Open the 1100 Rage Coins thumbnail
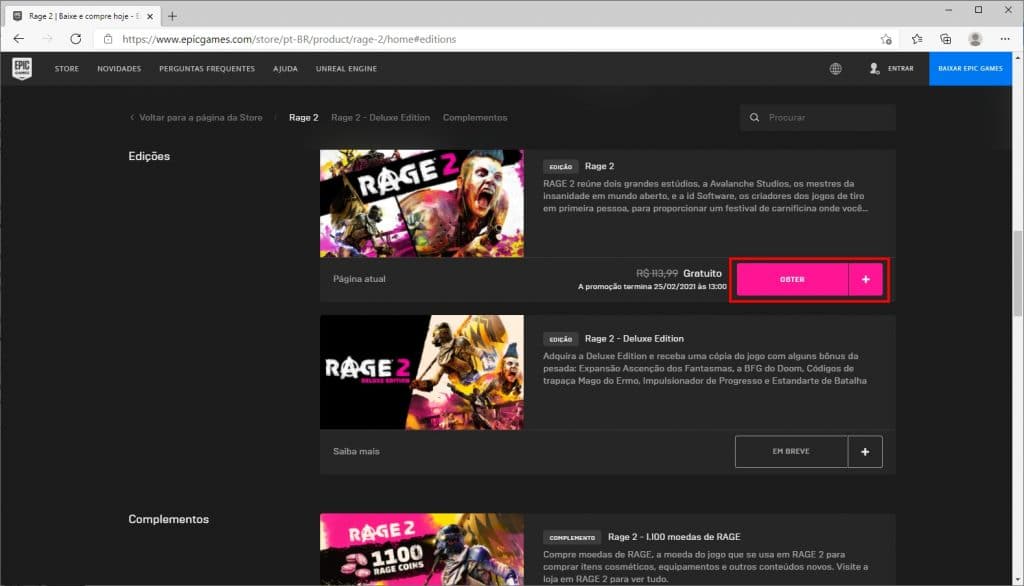 coord(422,549)
